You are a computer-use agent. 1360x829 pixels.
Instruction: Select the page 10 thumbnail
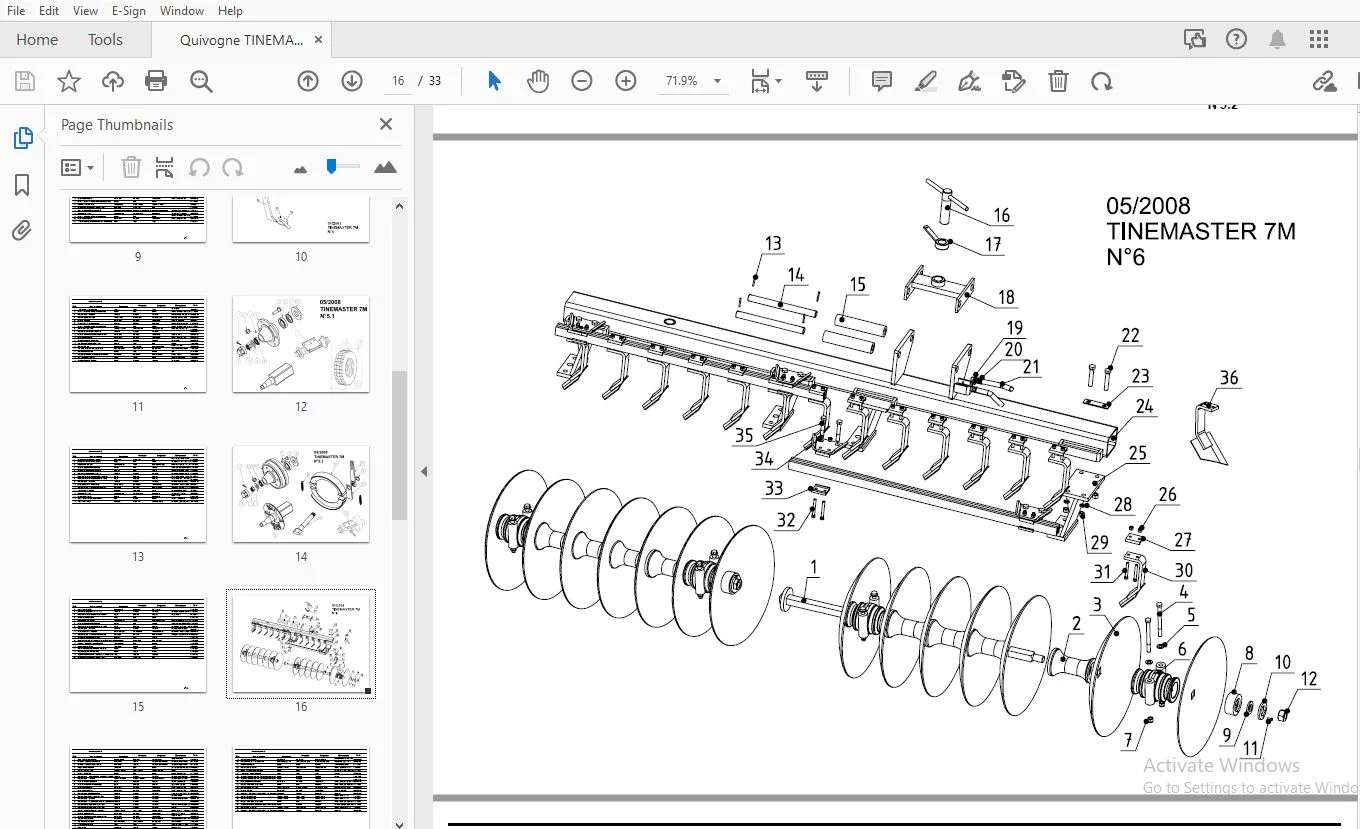[301, 220]
